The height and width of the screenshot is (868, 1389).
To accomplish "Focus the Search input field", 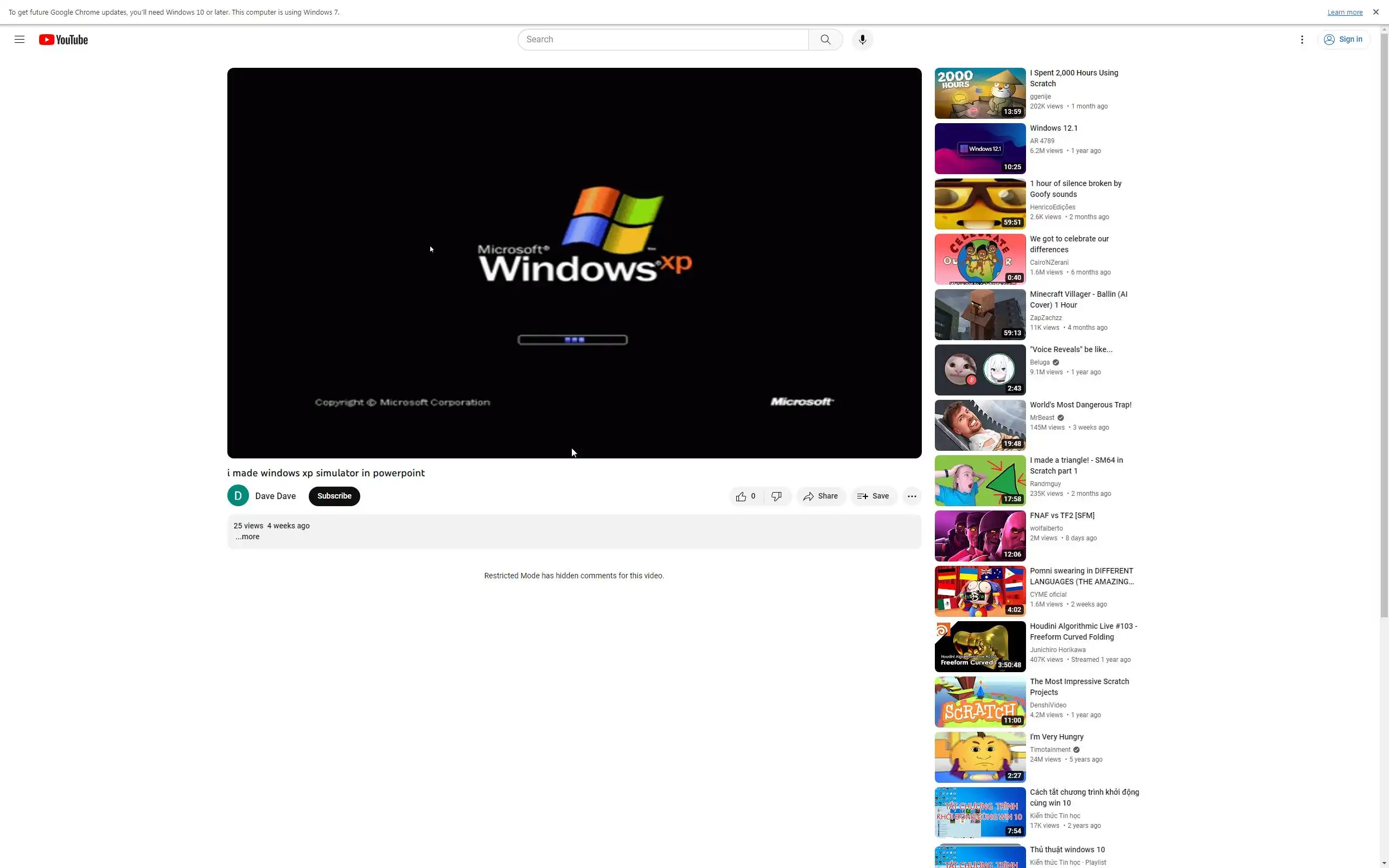I will click(x=663, y=40).
